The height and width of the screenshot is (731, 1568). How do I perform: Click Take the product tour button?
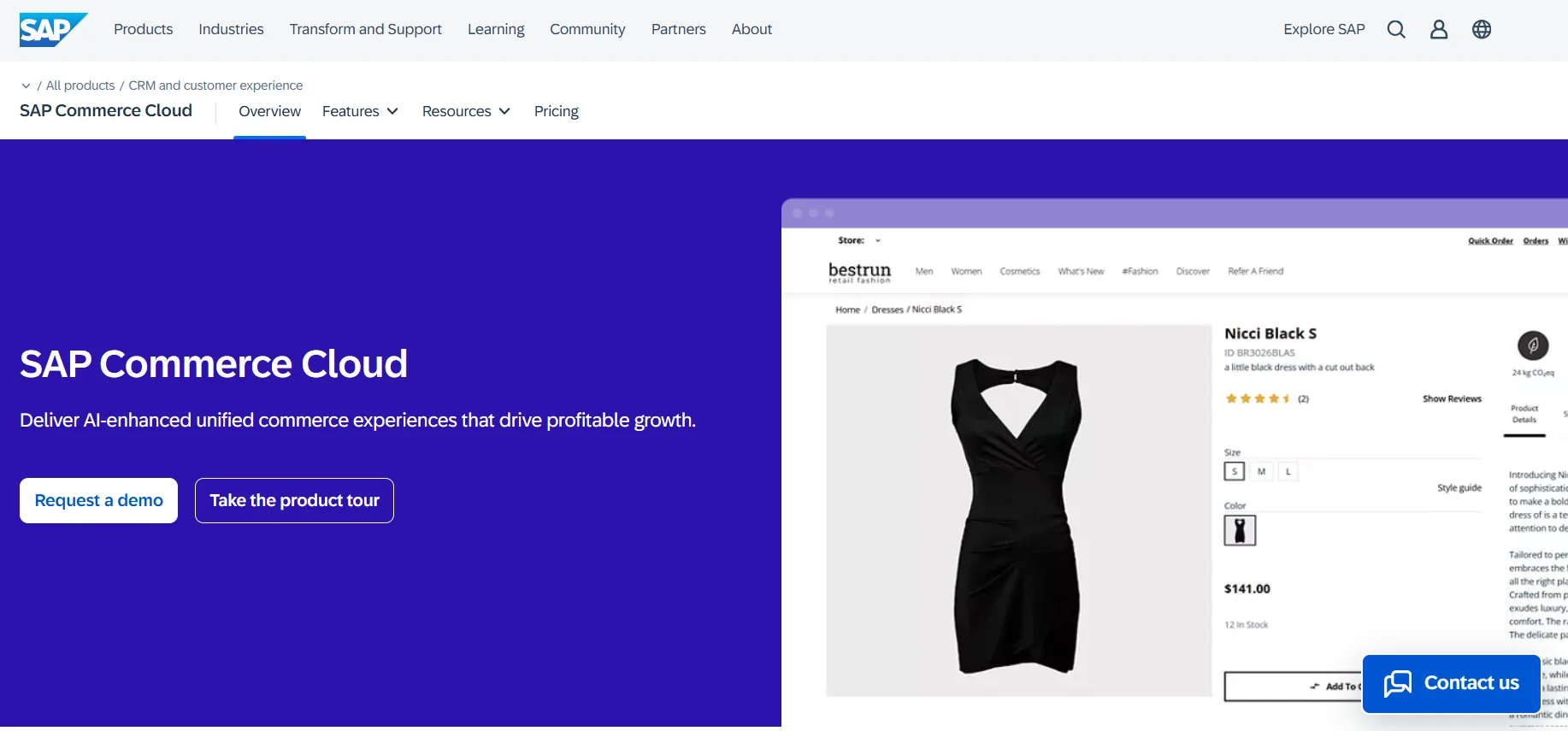click(294, 500)
